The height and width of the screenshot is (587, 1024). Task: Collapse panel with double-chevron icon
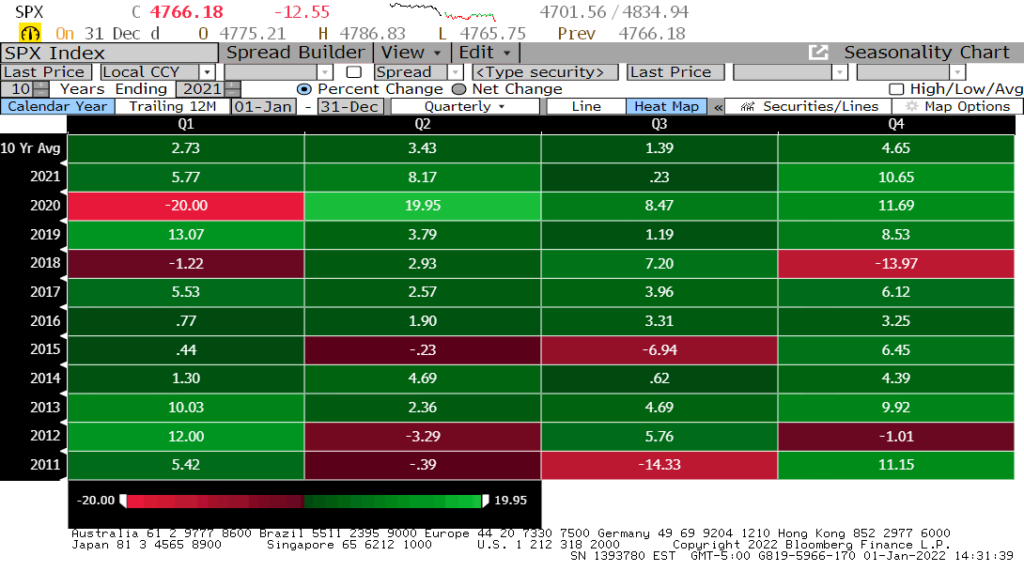point(718,107)
